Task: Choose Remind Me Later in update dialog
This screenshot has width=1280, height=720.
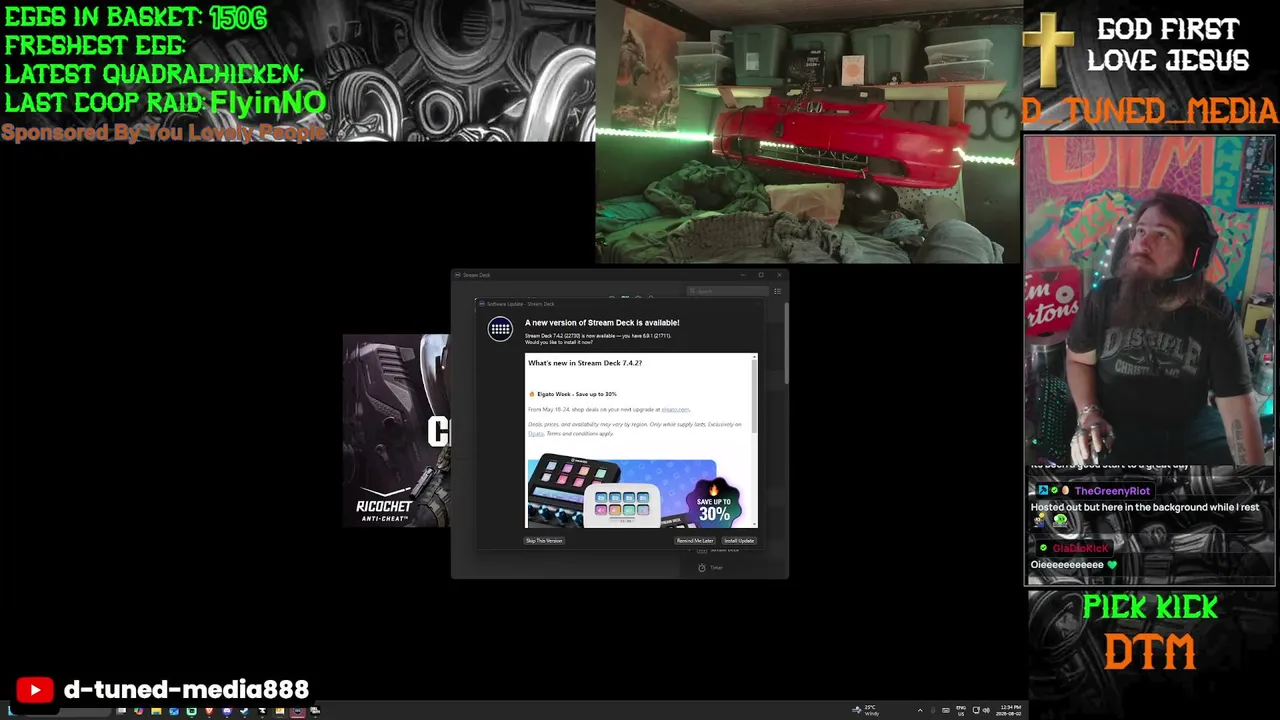Action: tap(695, 541)
